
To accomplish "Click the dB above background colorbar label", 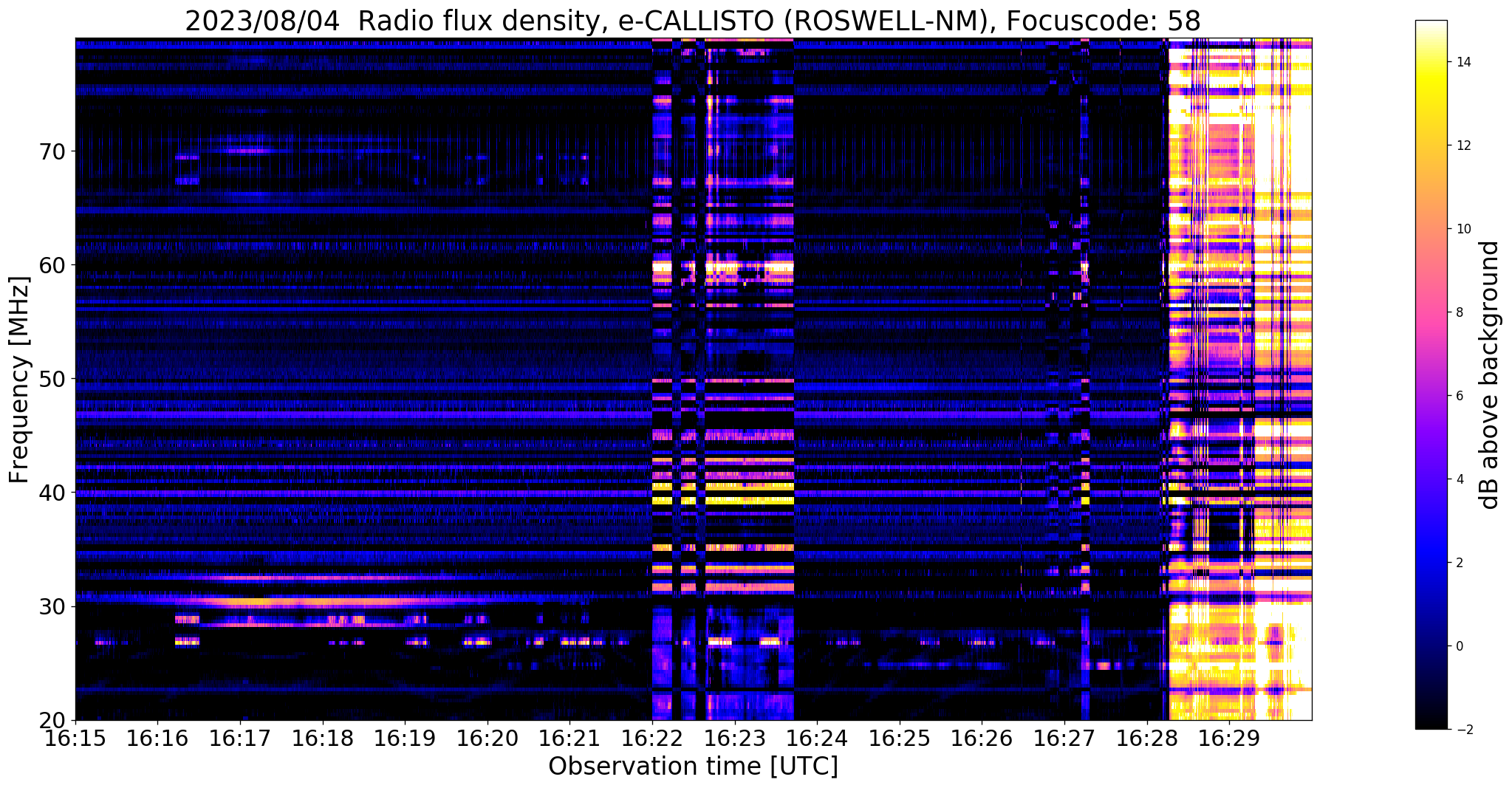I will tap(1489, 375).
